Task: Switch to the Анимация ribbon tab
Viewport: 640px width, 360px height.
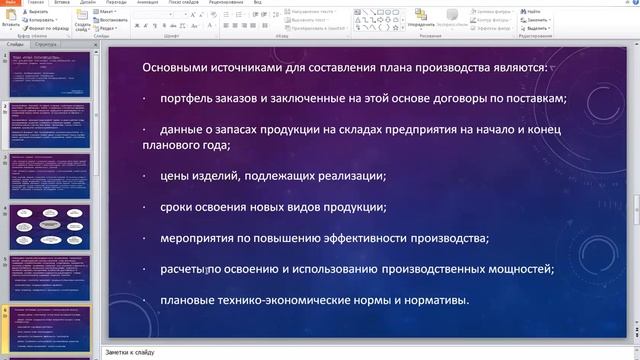Action: pos(147,2)
